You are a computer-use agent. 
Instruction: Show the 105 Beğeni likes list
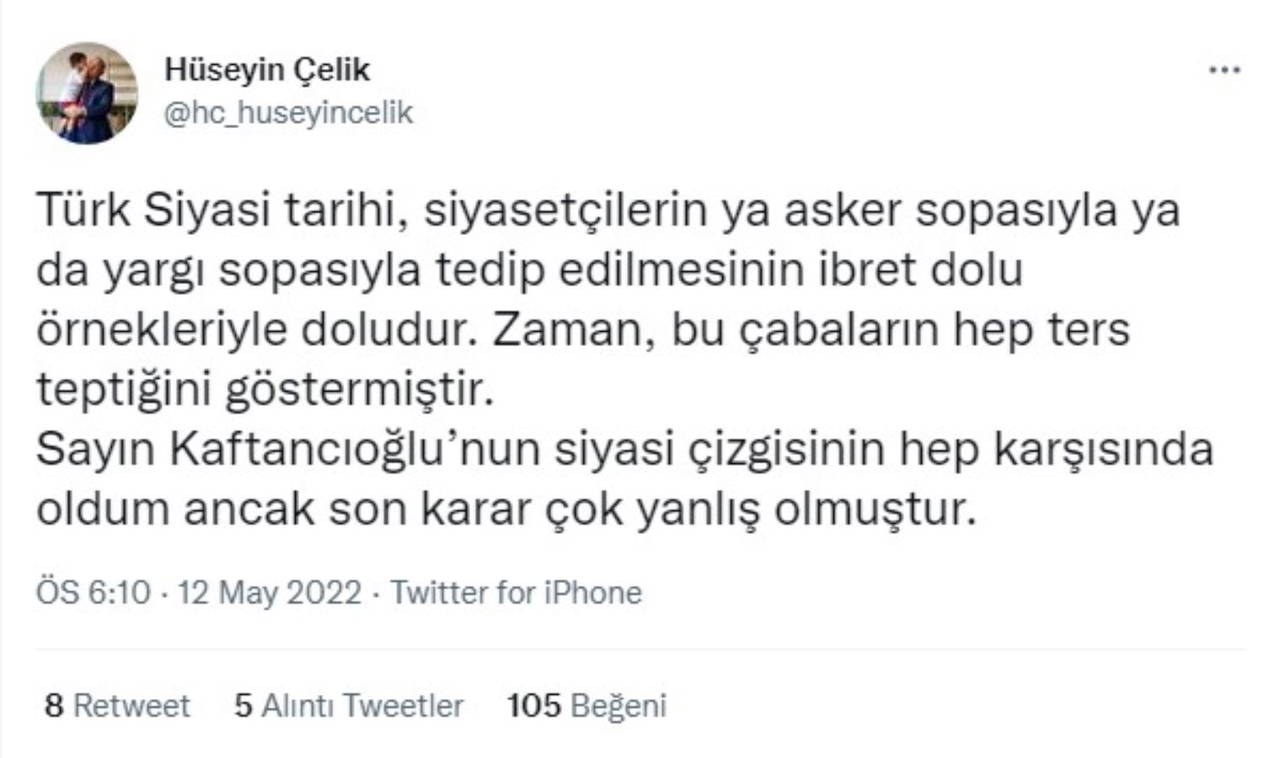(586, 706)
